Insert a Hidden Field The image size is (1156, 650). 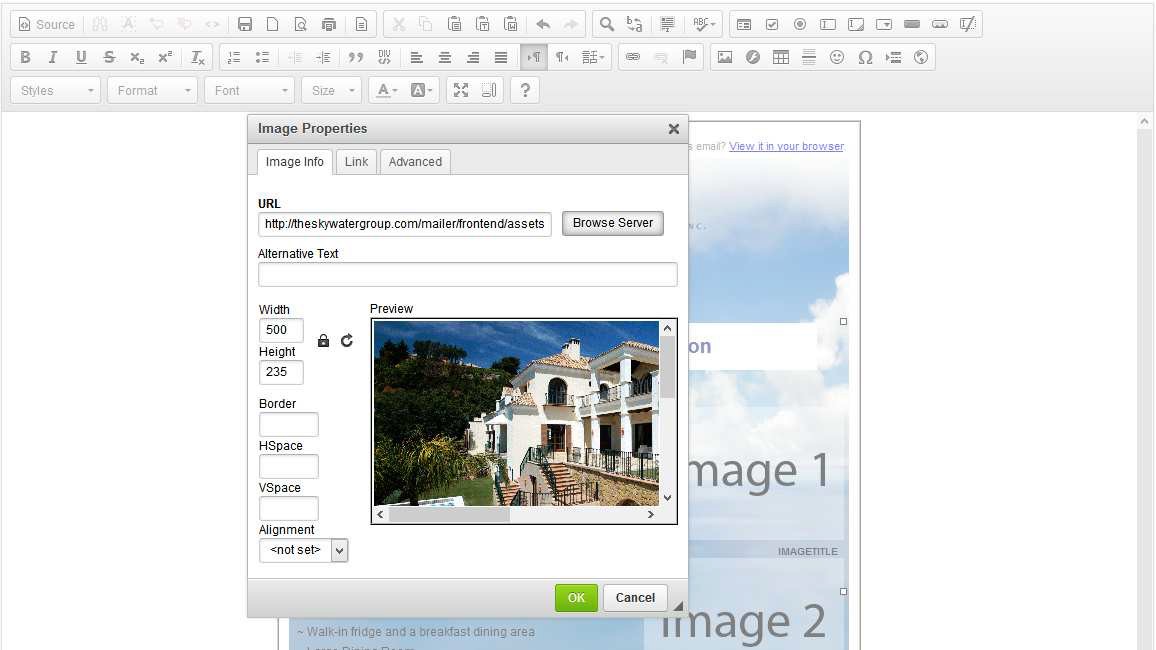tap(968, 24)
